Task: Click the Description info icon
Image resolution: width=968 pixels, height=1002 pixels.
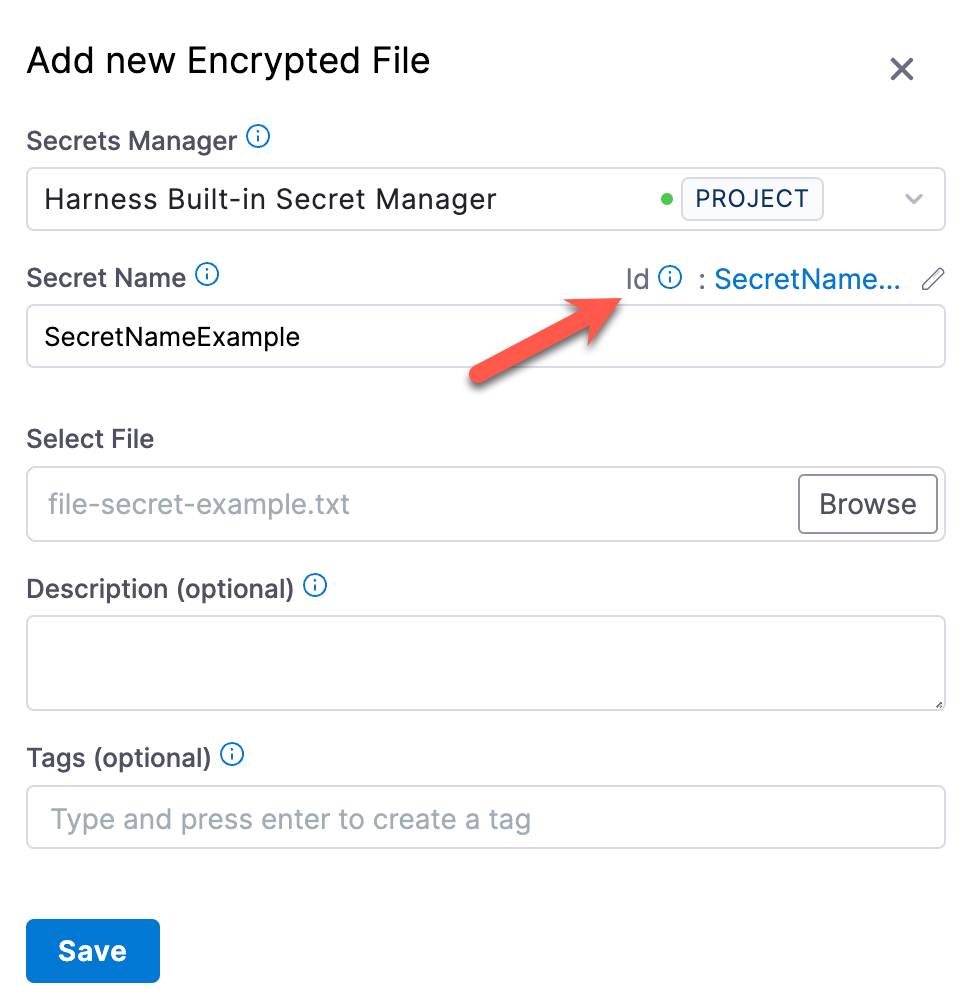Action: tap(315, 586)
